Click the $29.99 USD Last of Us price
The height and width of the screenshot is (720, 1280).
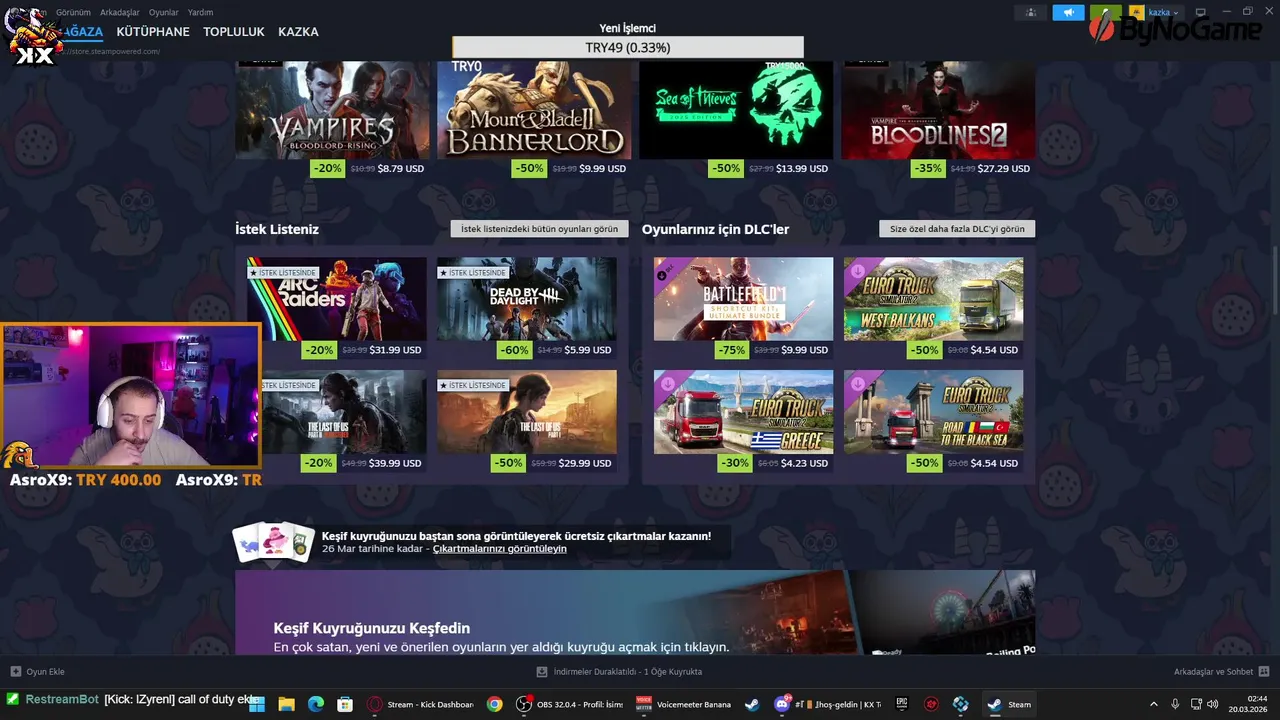pyautogui.click(x=585, y=464)
